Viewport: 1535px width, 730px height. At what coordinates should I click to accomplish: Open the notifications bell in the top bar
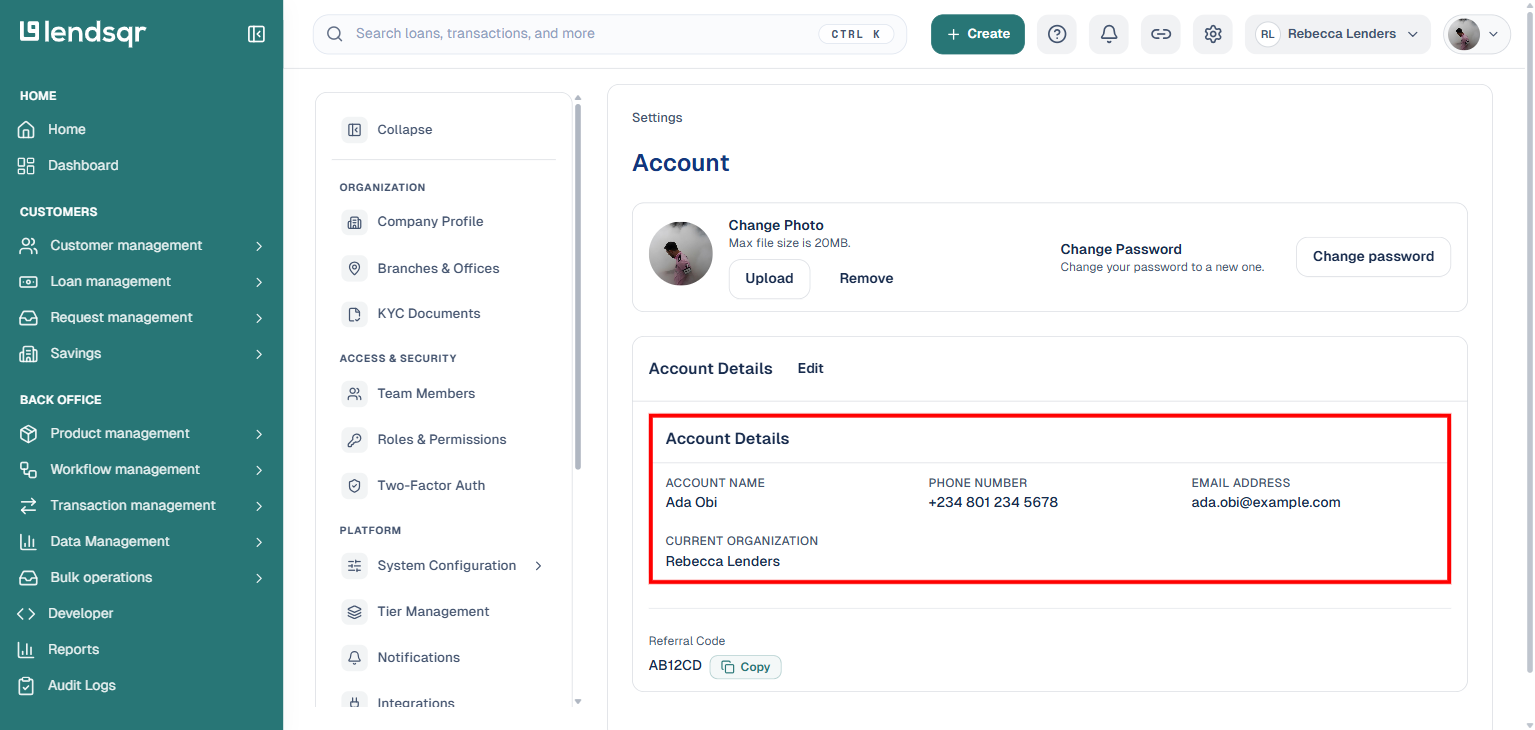click(x=1109, y=34)
